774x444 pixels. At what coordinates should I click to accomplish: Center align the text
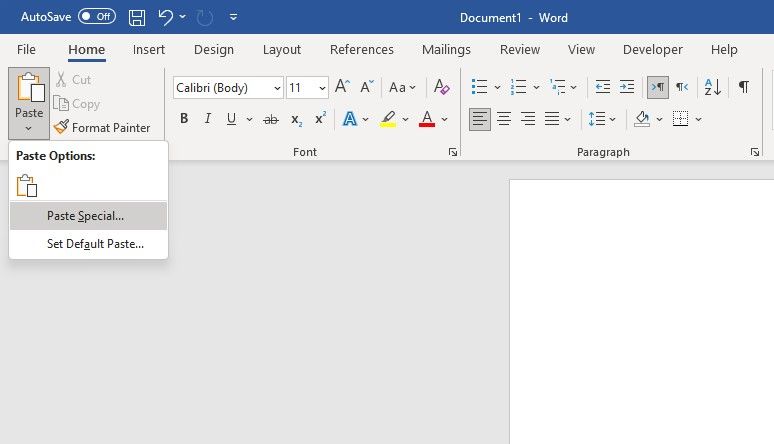tap(504, 119)
